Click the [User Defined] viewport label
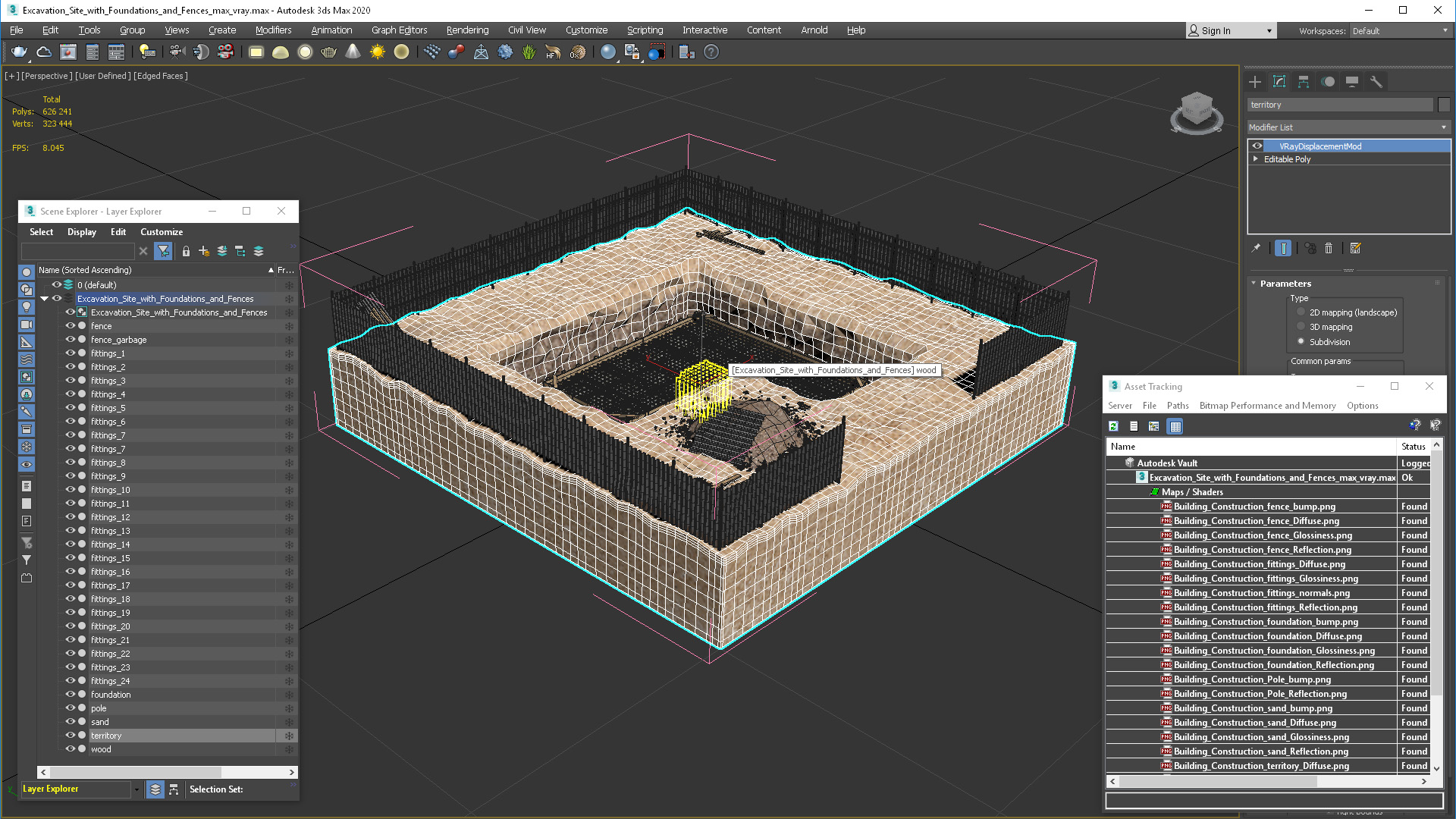Viewport: 1456px width, 819px height. click(x=103, y=76)
